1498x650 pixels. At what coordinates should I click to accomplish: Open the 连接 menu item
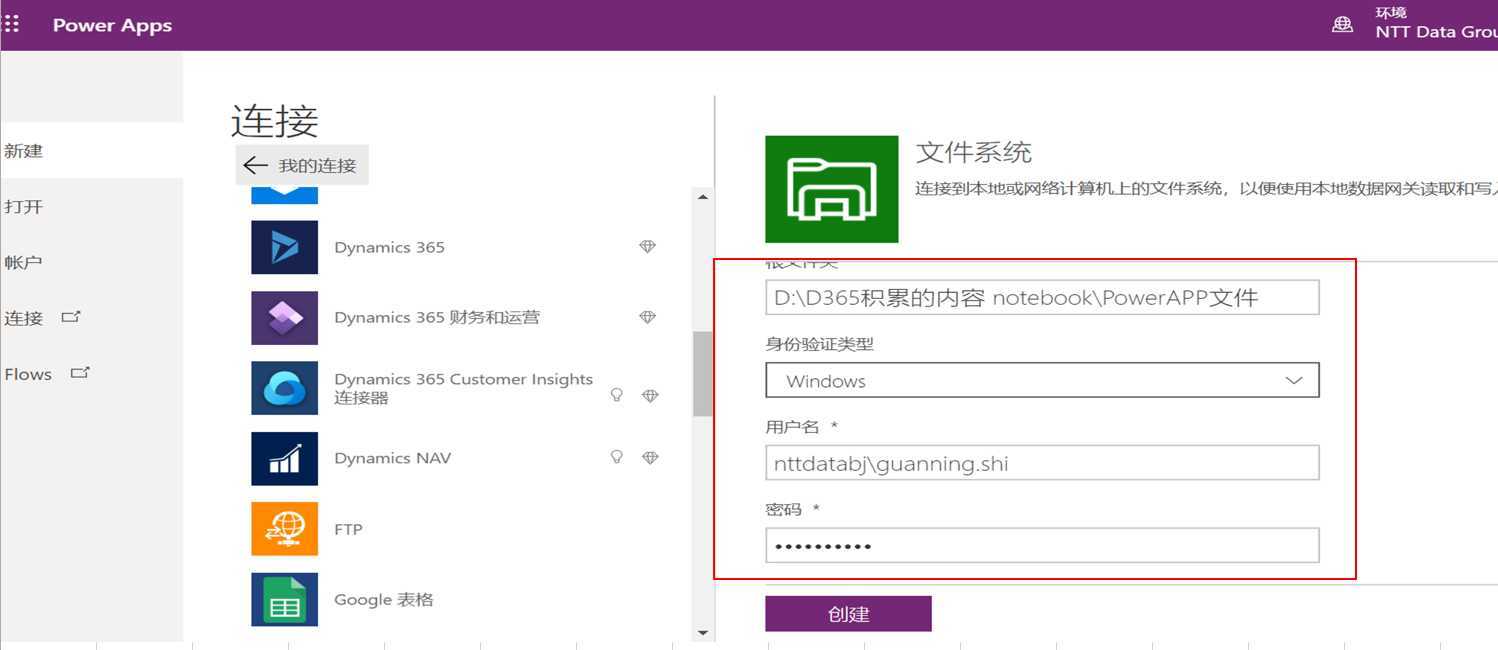[x=92, y=318]
